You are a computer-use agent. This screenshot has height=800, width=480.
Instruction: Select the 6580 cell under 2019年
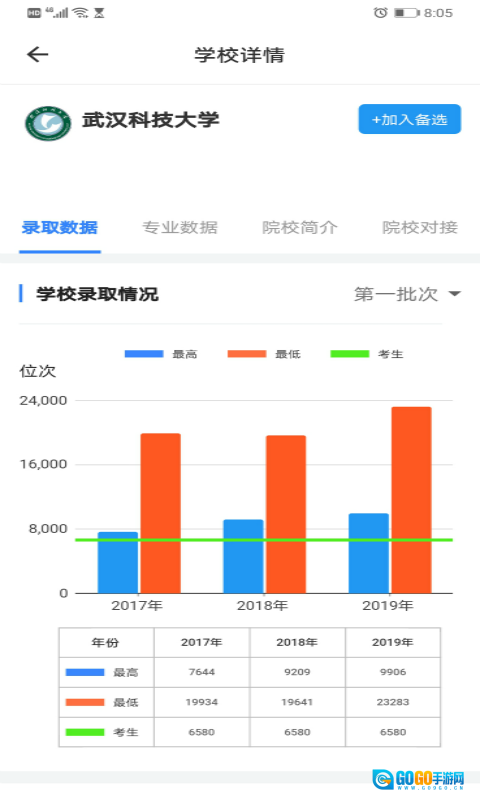tap(393, 732)
